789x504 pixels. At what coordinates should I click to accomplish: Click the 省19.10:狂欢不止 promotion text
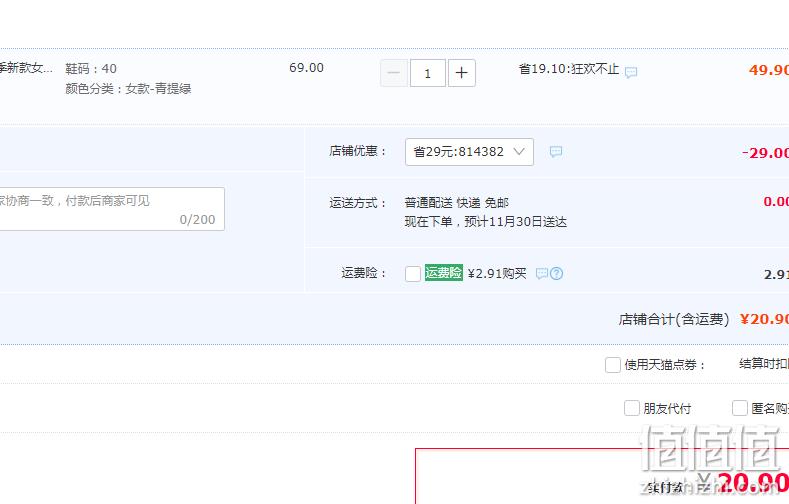569,69
